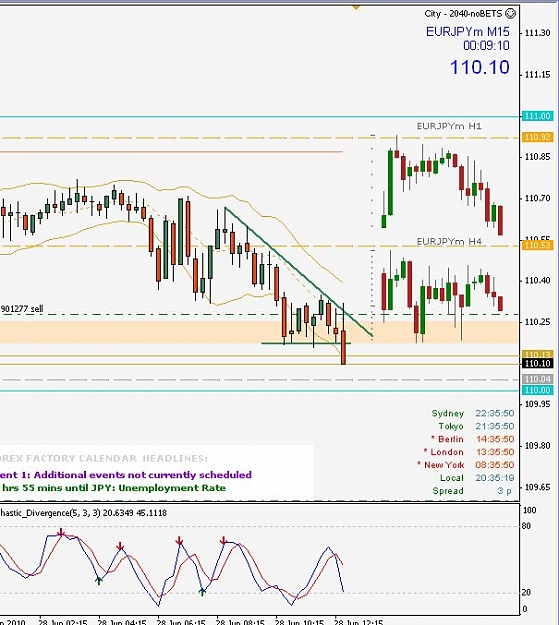Click the Spread value "3 p"
Viewport: 559px width, 625px height.
tap(504, 491)
